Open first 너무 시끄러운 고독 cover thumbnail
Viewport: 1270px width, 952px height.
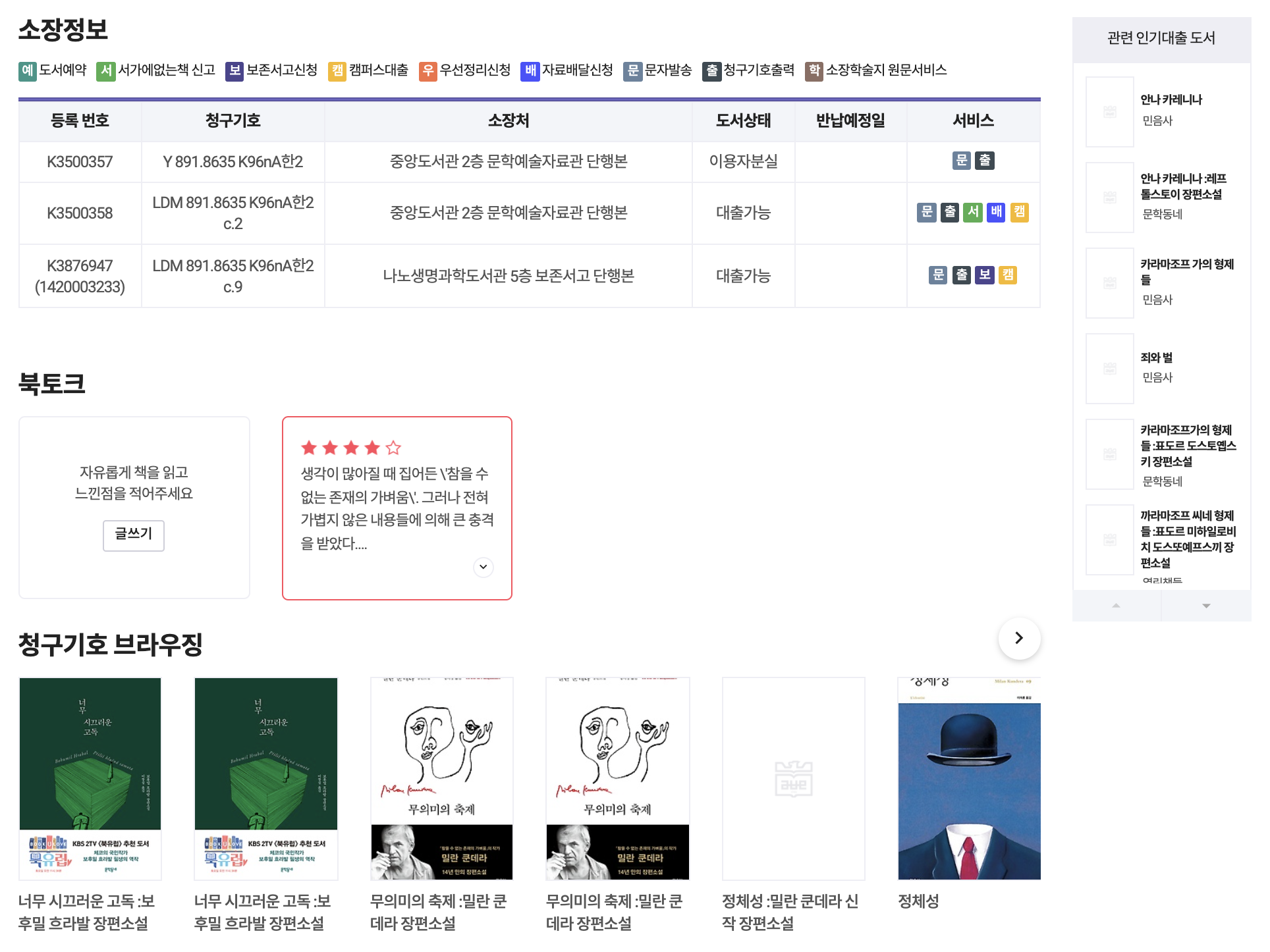coord(90,779)
